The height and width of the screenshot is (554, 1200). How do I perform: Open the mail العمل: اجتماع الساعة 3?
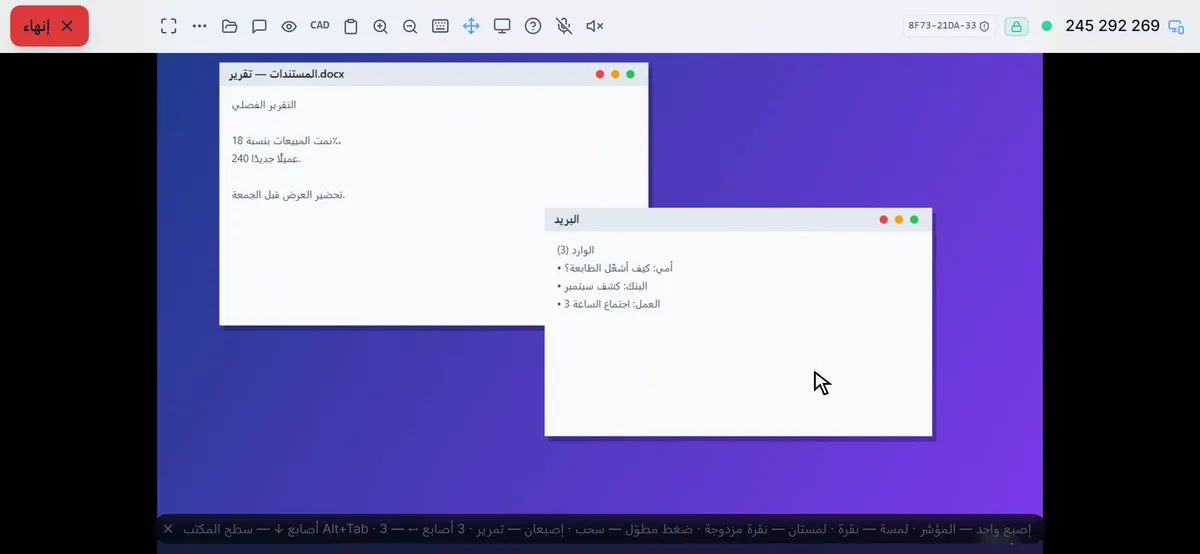tap(609, 303)
